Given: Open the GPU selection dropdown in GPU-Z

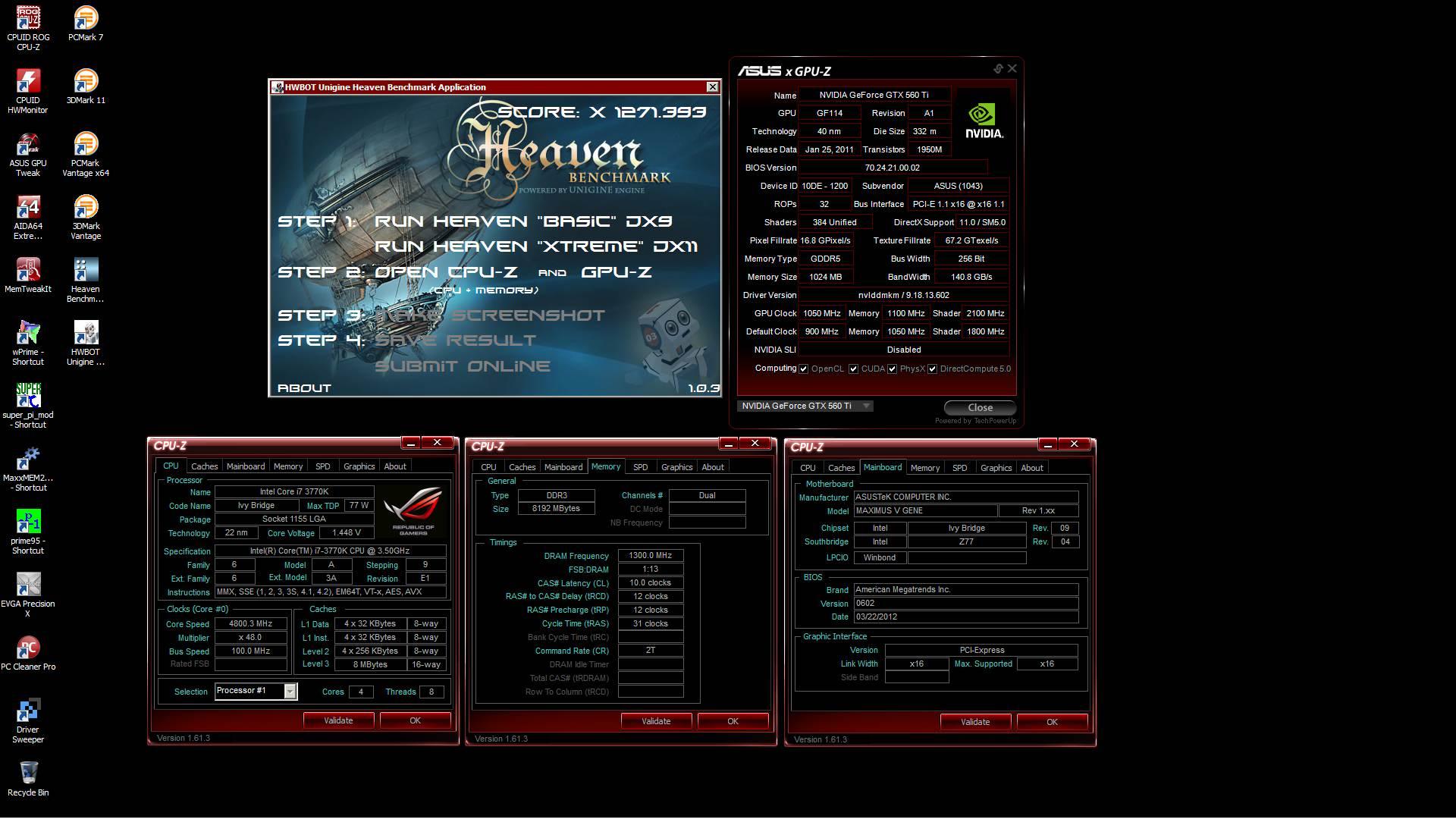Looking at the screenshot, I should 805,406.
